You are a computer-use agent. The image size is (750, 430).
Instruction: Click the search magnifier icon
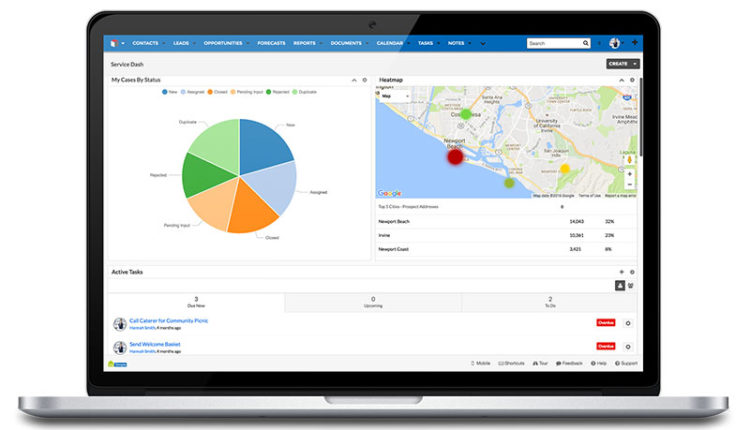pos(586,44)
